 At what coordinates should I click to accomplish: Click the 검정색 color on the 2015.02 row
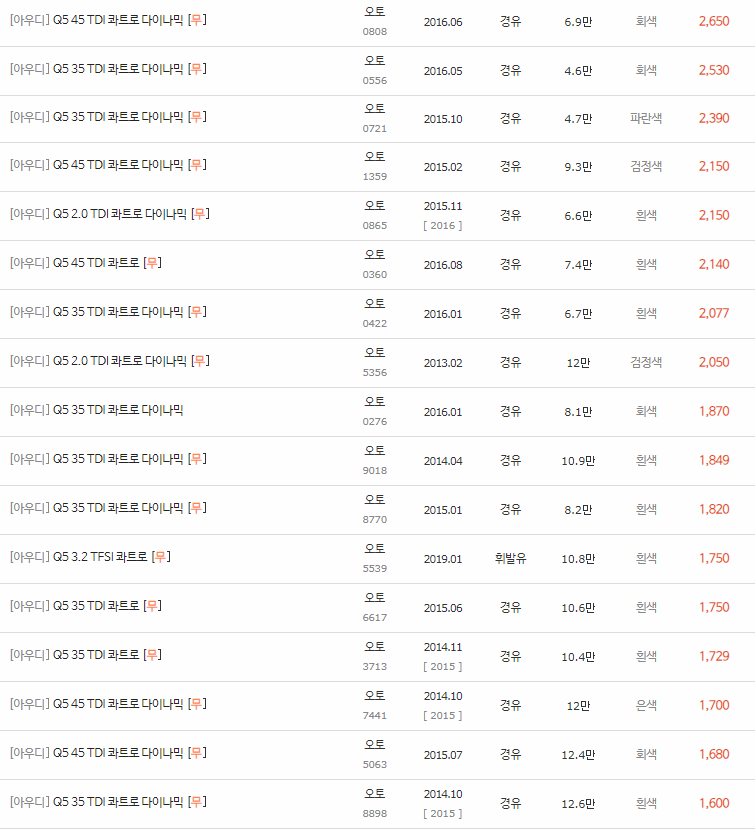click(646, 166)
